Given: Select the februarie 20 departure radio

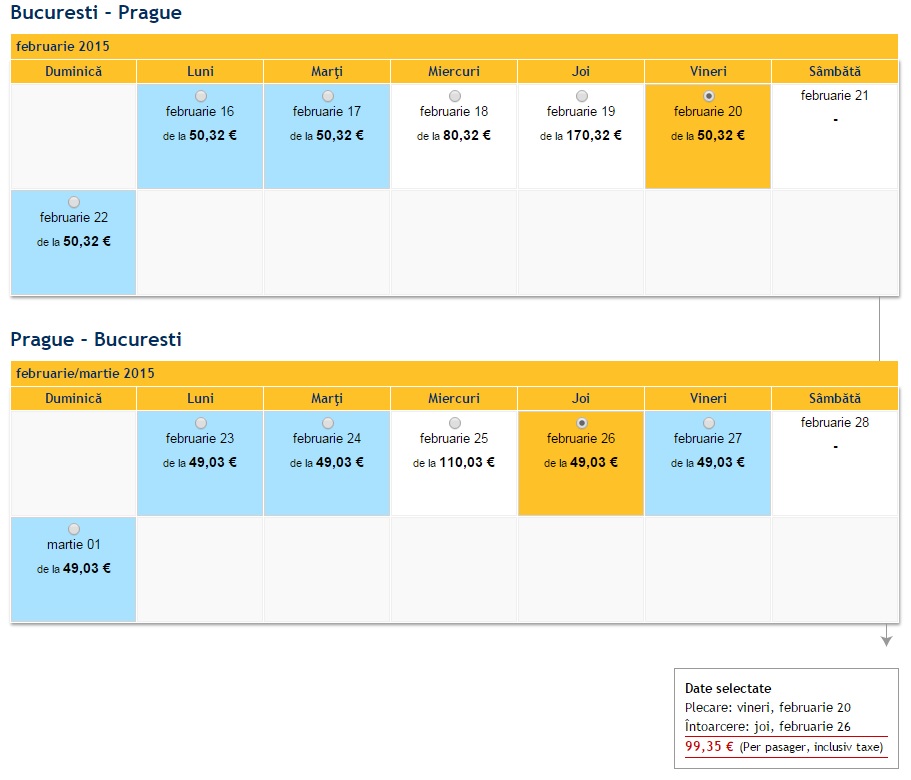Looking at the screenshot, I should tap(709, 96).
